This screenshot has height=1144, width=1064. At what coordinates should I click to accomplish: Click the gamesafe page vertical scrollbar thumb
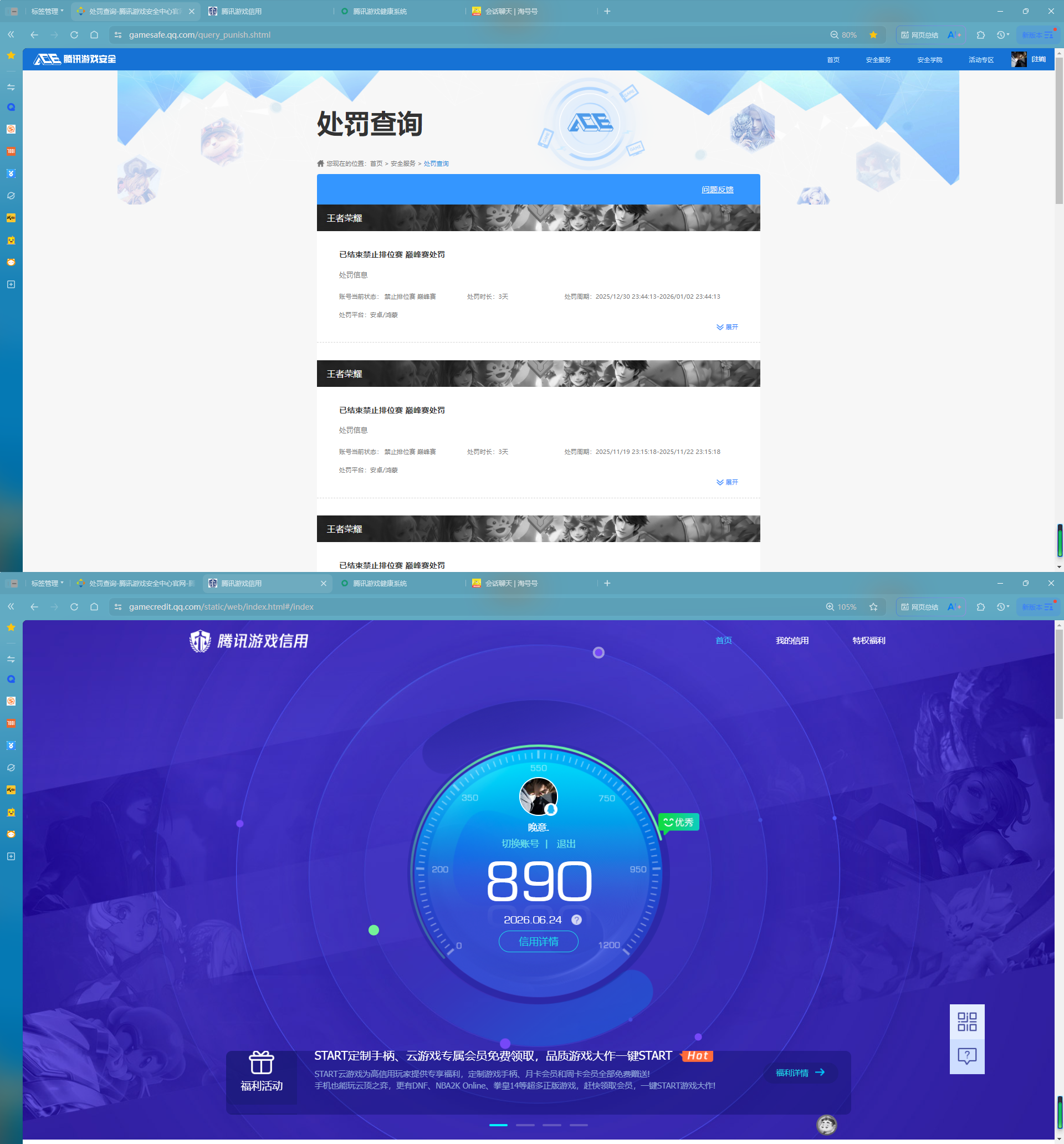(1059, 131)
